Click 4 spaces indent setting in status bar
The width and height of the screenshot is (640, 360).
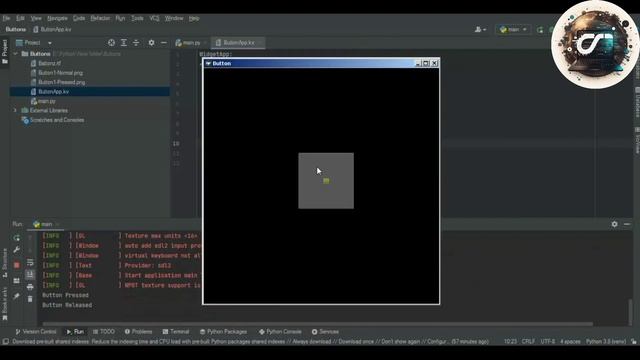click(570, 341)
